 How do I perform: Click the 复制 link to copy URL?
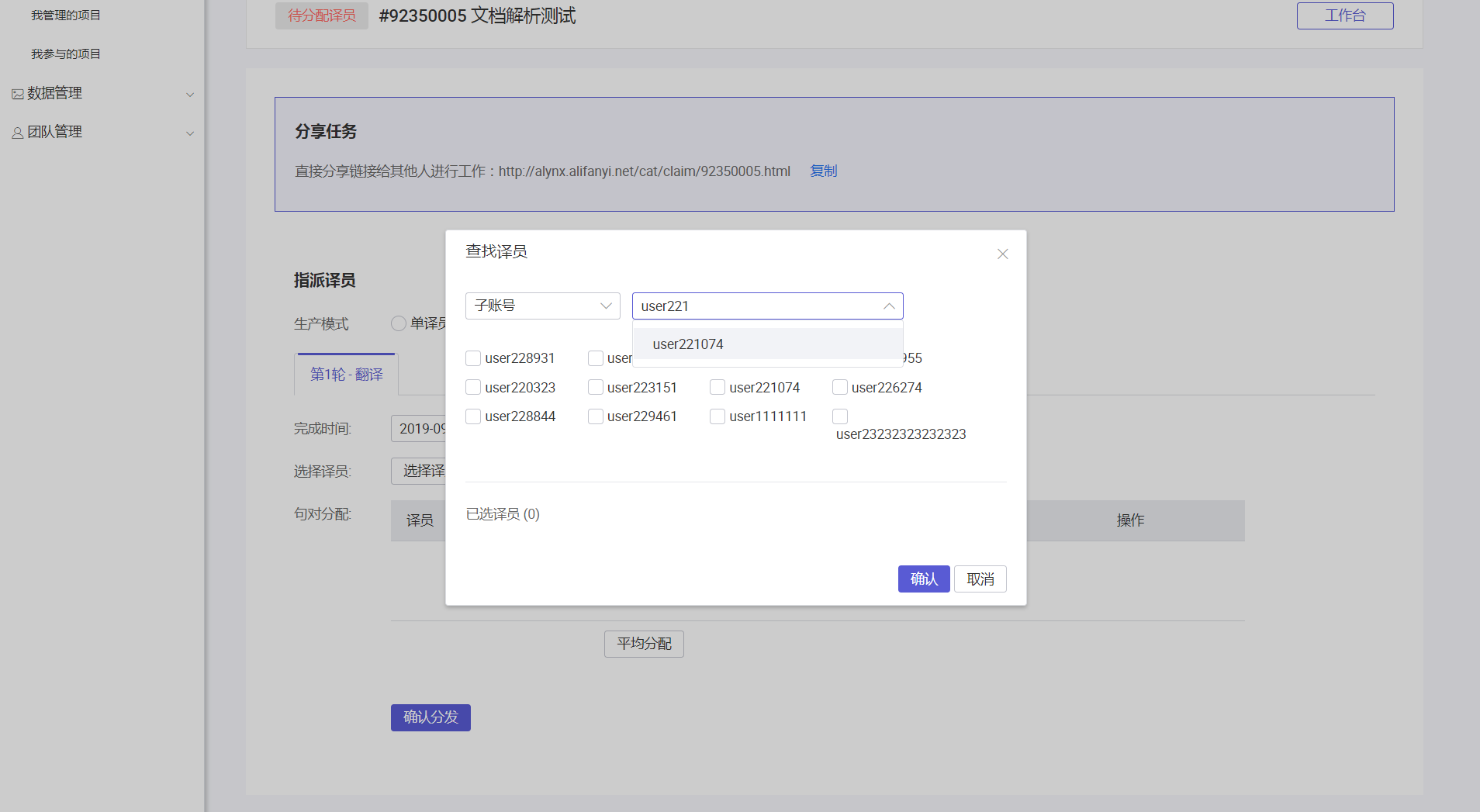pyautogui.click(x=824, y=171)
